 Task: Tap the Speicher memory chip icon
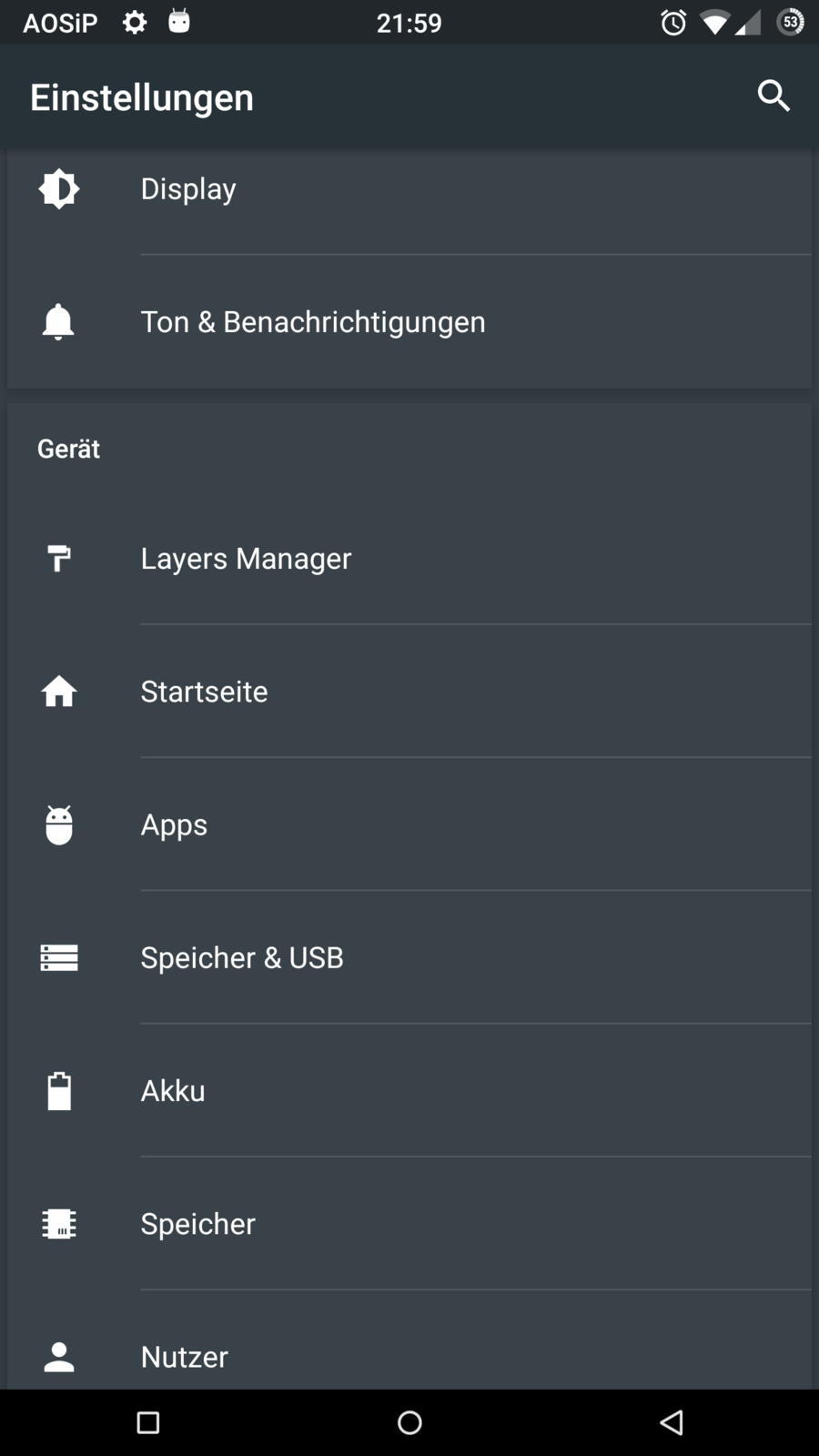pyautogui.click(x=59, y=1224)
